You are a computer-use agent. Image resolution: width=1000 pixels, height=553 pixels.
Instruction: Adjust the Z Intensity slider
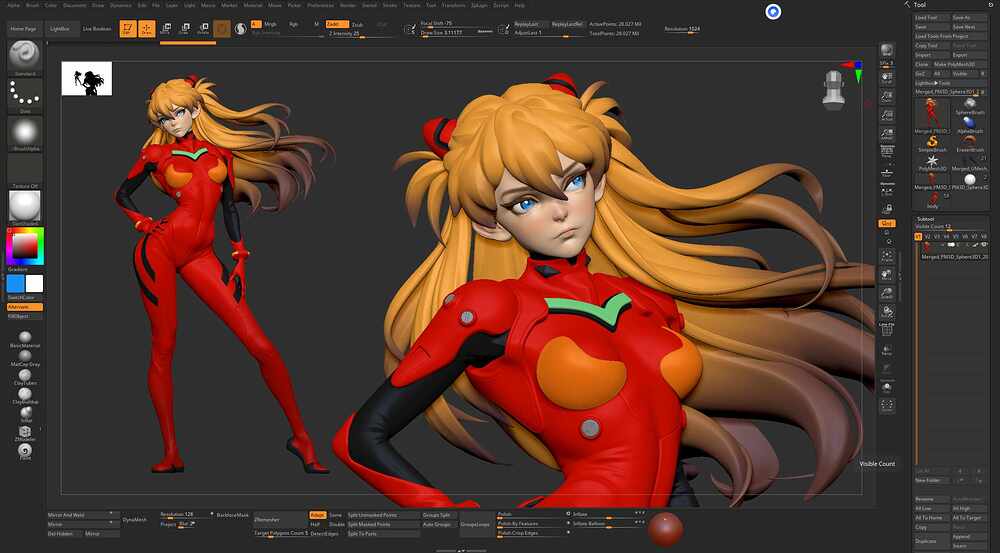(x=364, y=33)
